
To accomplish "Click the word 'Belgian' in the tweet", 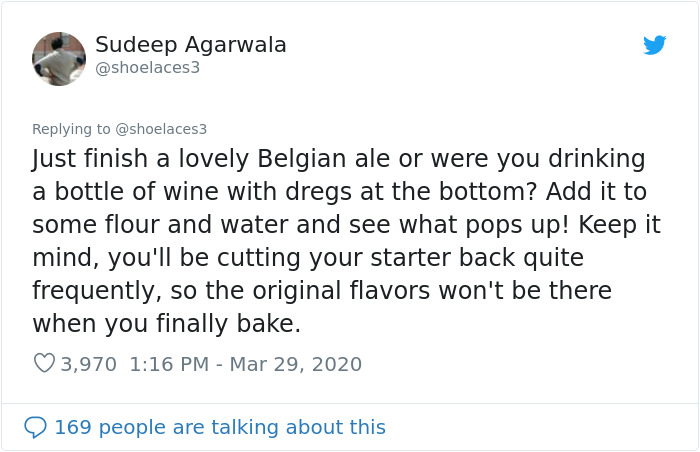I will 302,159.
